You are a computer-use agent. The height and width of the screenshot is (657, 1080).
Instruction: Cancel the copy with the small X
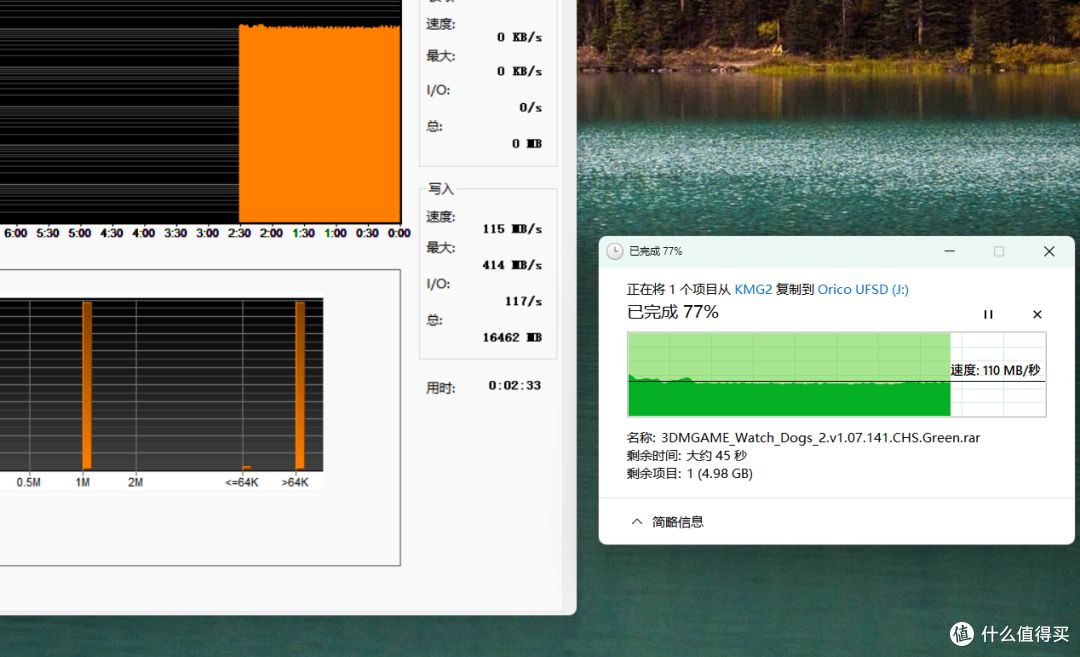(x=1037, y=314)
